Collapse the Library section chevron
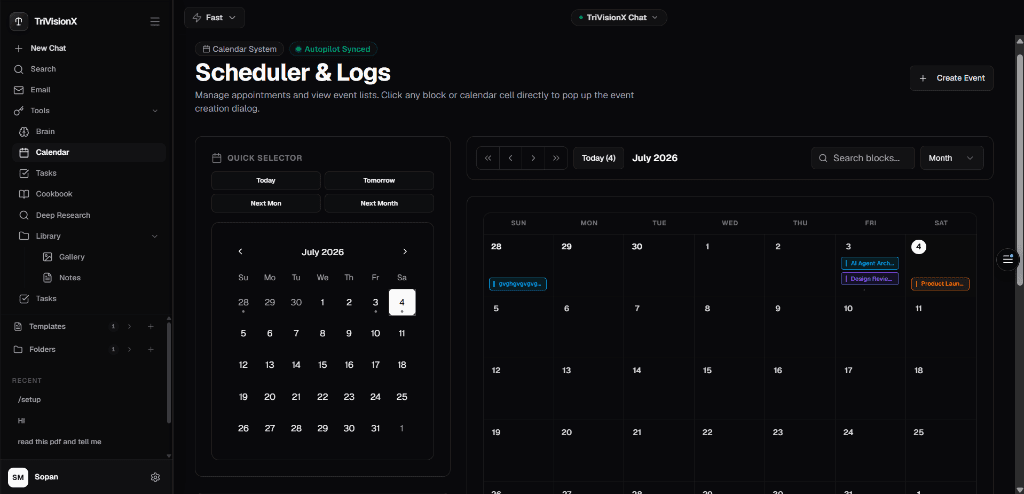The height and width of the screenshot is (494, 1024). (155, 236)
